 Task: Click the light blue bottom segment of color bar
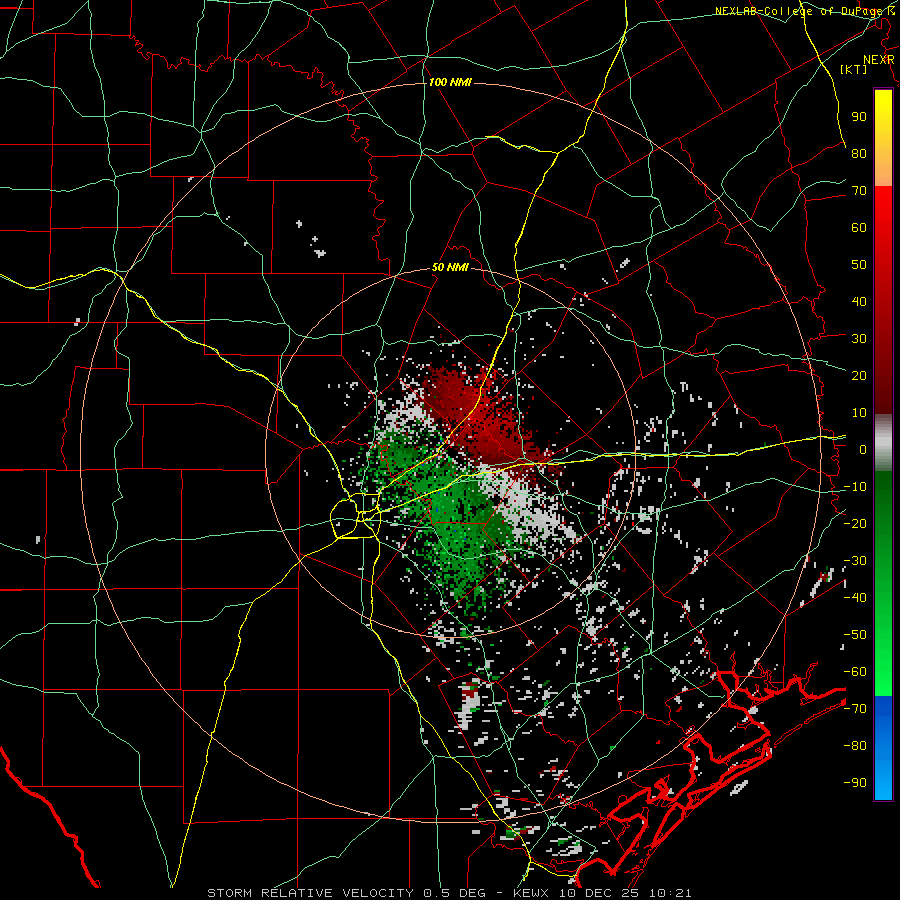tap(883, 781)
